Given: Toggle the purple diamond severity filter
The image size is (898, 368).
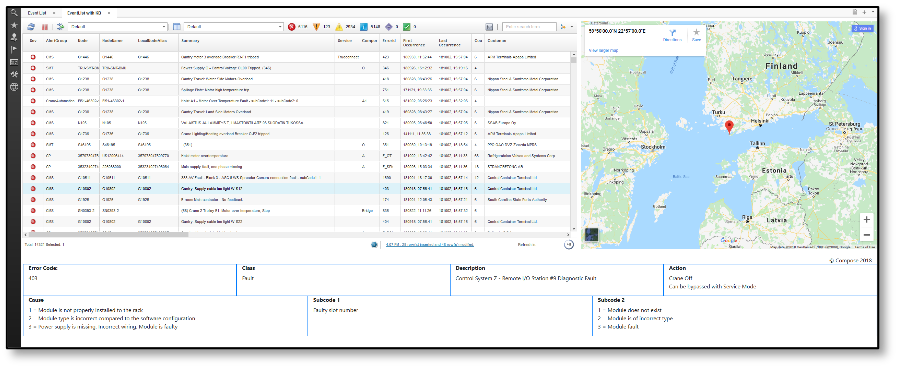Looking at the screenshot, I should pos(388,26).
